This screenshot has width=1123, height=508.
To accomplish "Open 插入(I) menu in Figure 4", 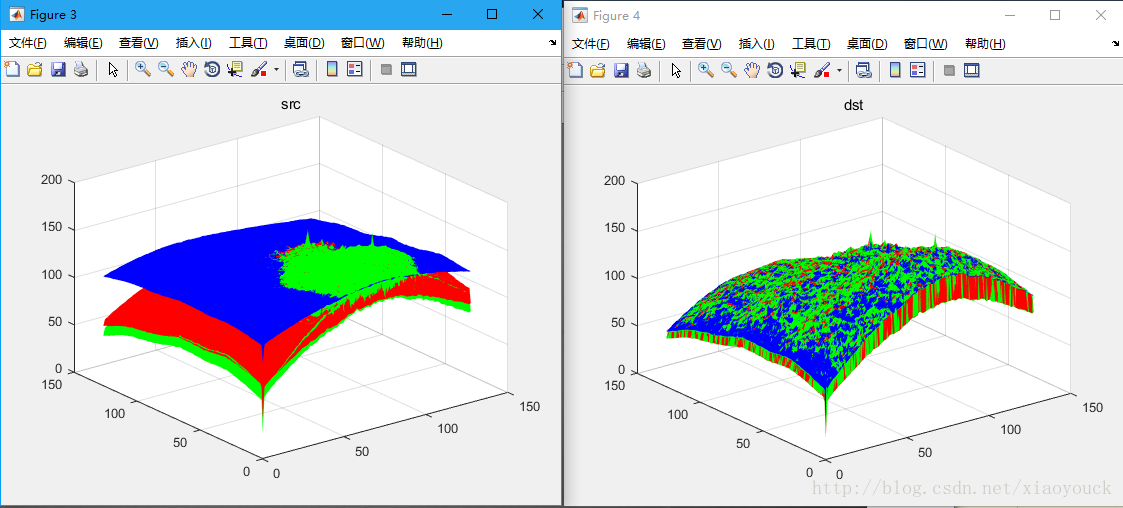I will pos(756,44).
